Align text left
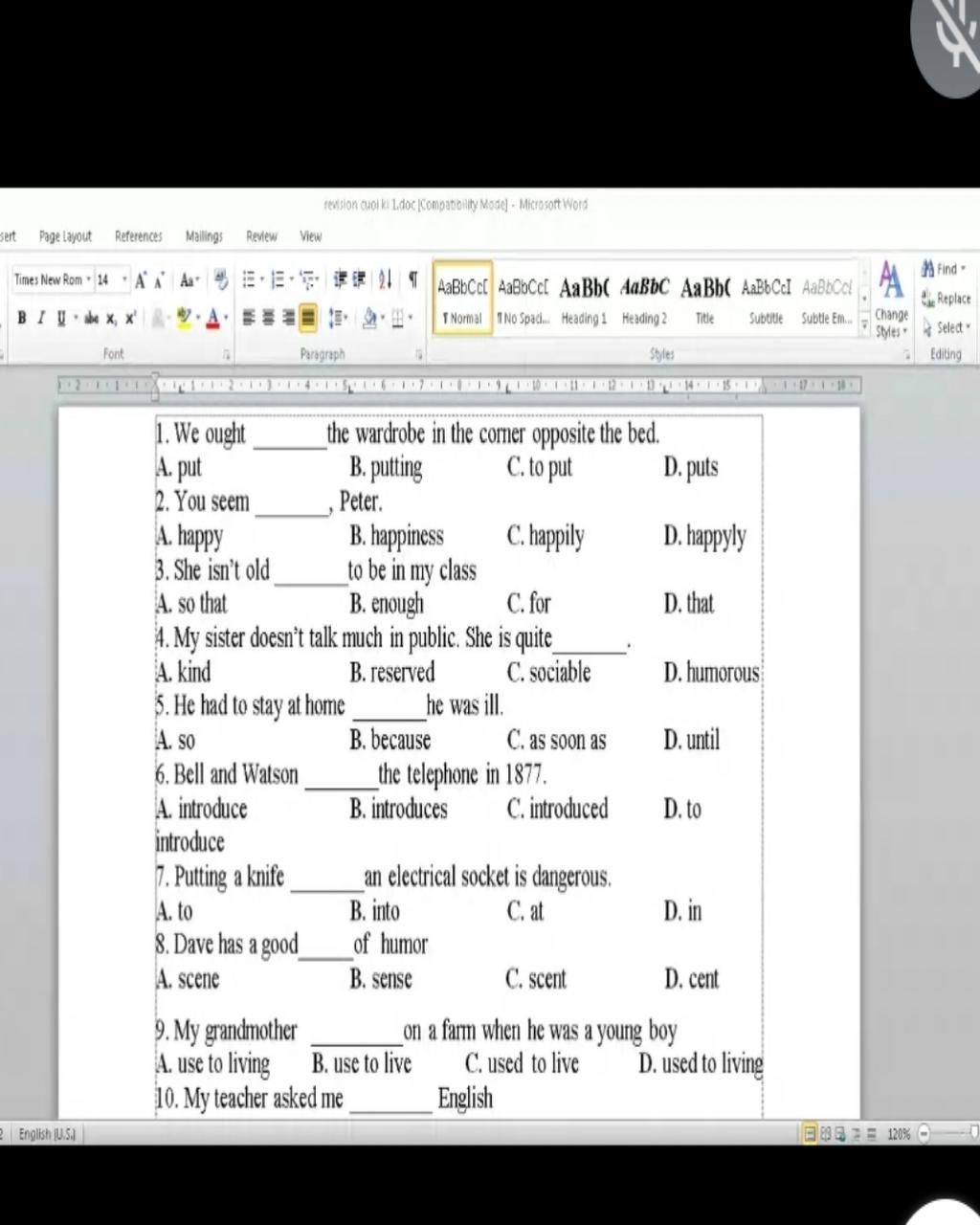The width and height of the screenshot is (980, 1225). point(249,318)
